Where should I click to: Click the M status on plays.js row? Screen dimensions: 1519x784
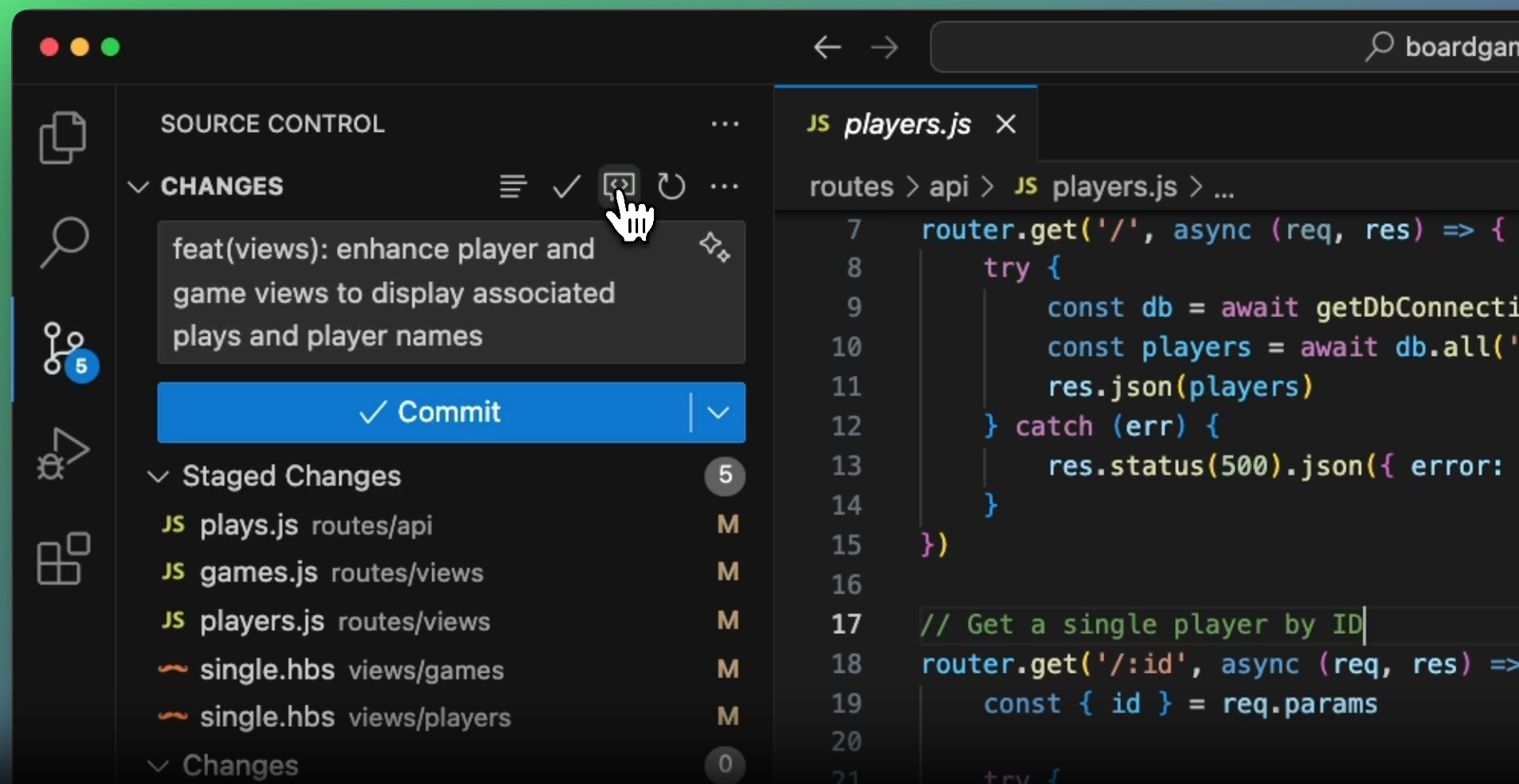coord(728,524)
